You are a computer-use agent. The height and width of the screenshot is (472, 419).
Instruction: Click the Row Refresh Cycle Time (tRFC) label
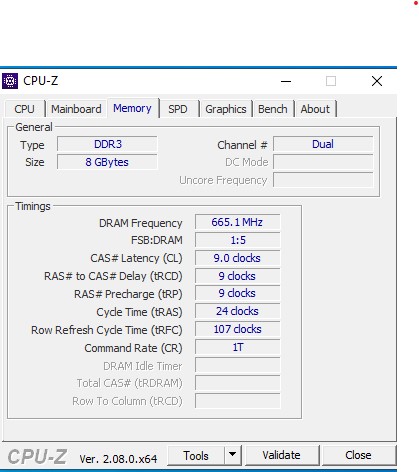coord(107,330)
